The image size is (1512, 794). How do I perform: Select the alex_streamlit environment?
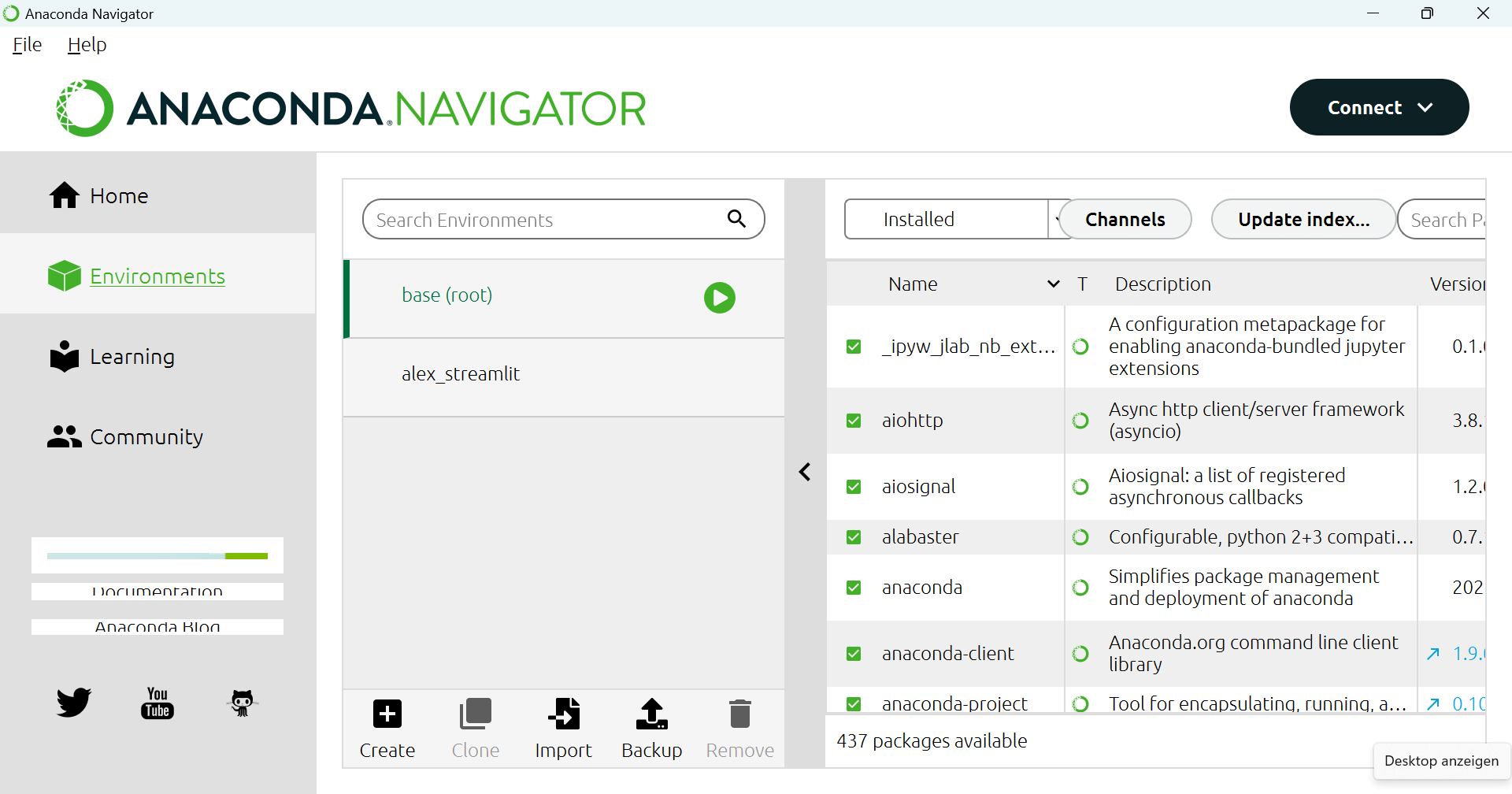[x=461, y=374]
